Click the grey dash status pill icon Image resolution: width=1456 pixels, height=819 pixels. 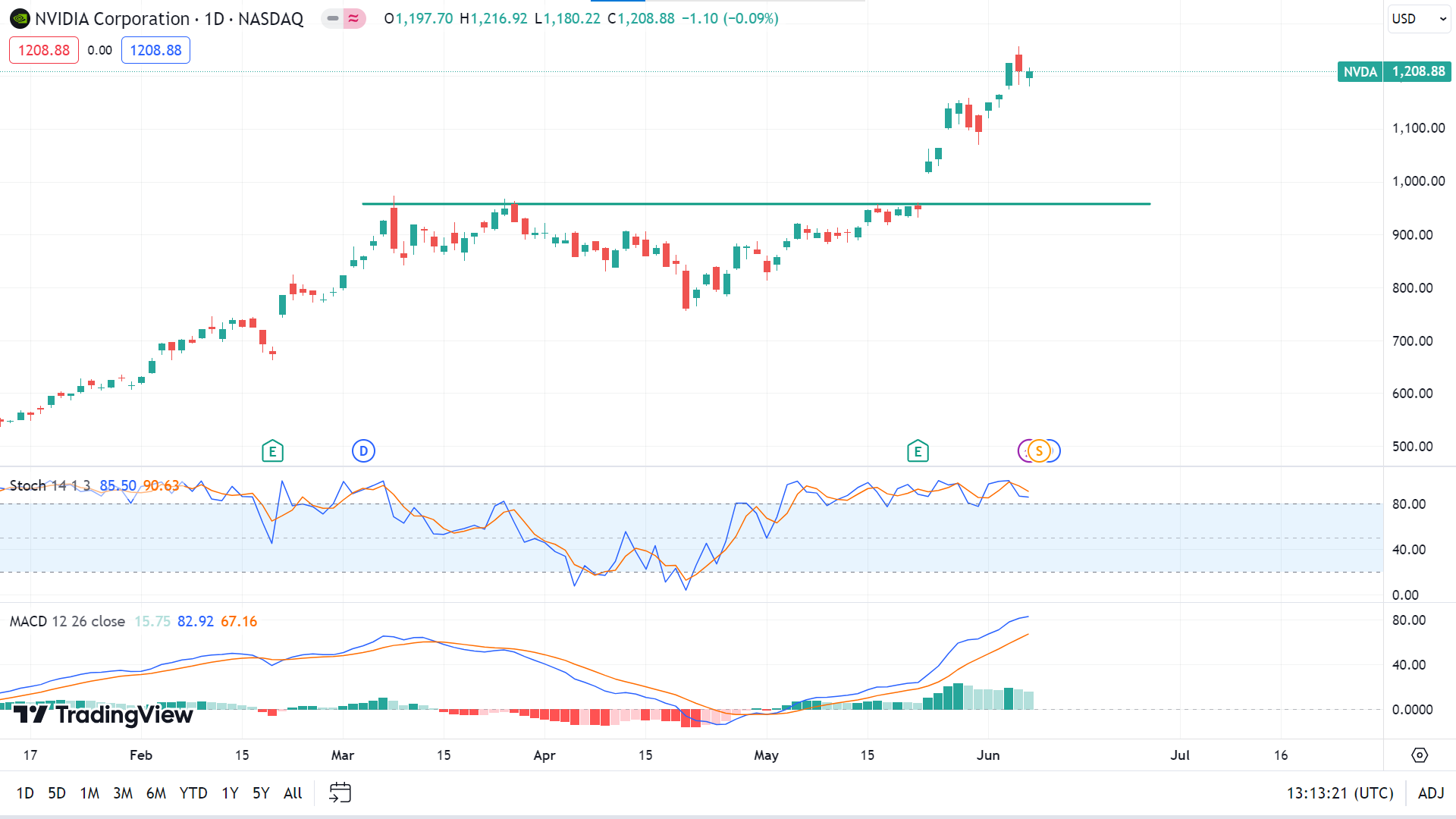(332, 18)
